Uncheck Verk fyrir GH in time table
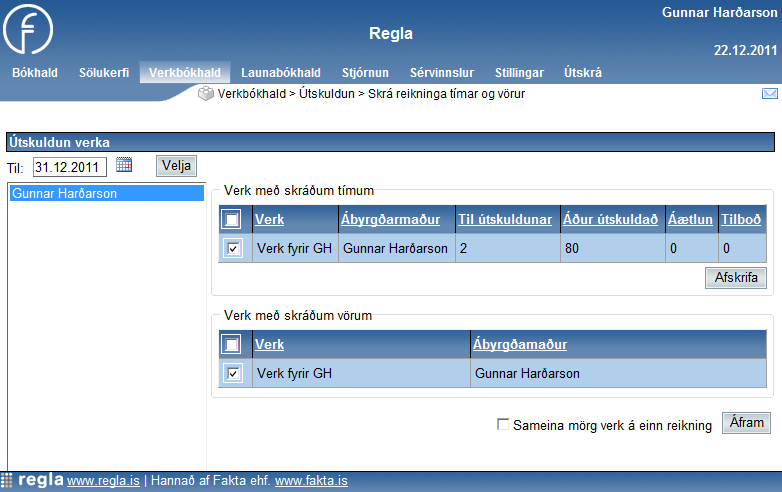 [x=232, y=249]
